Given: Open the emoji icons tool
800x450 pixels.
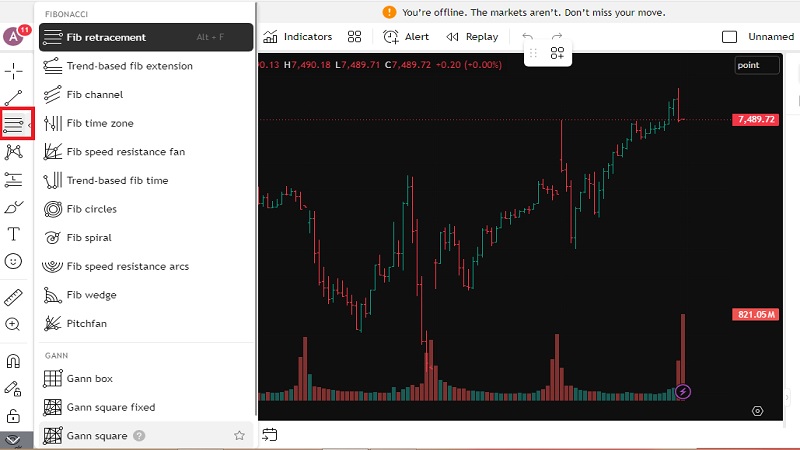Looking at the screenshot, I should pyautogui.click(x=13, y=261).
